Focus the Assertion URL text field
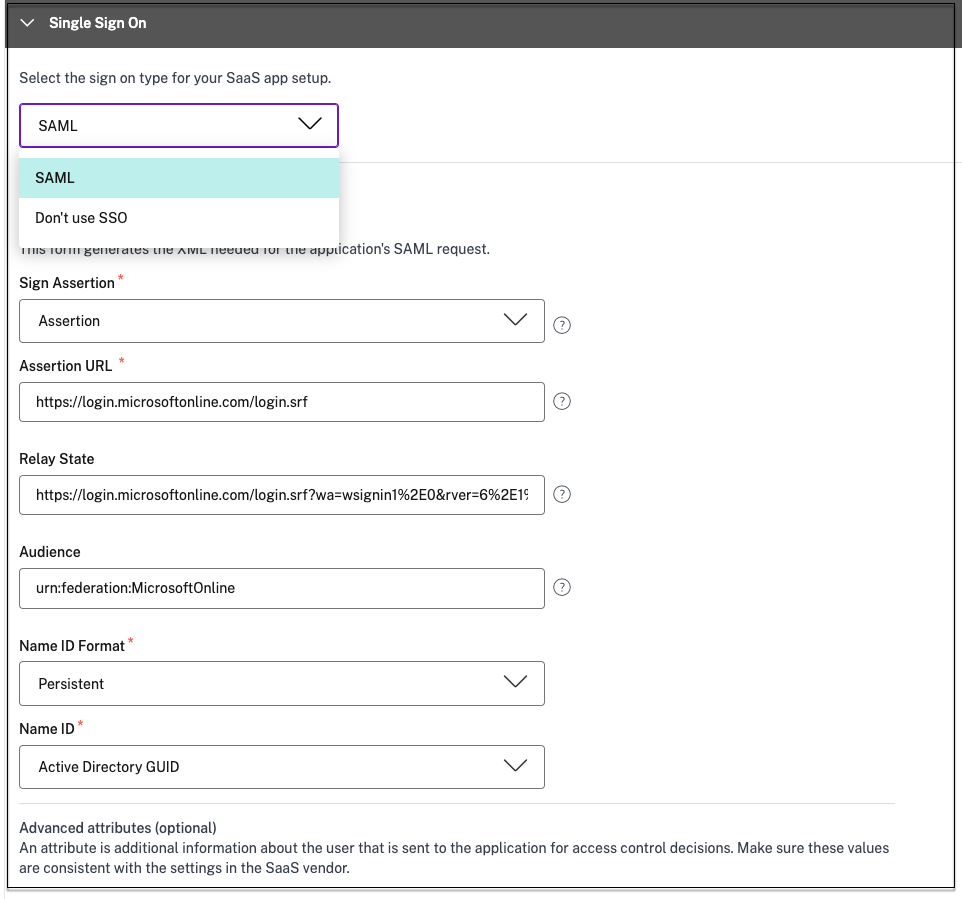Screen dimensions: 962x899 pyautogui.click(x=281, y=402)
